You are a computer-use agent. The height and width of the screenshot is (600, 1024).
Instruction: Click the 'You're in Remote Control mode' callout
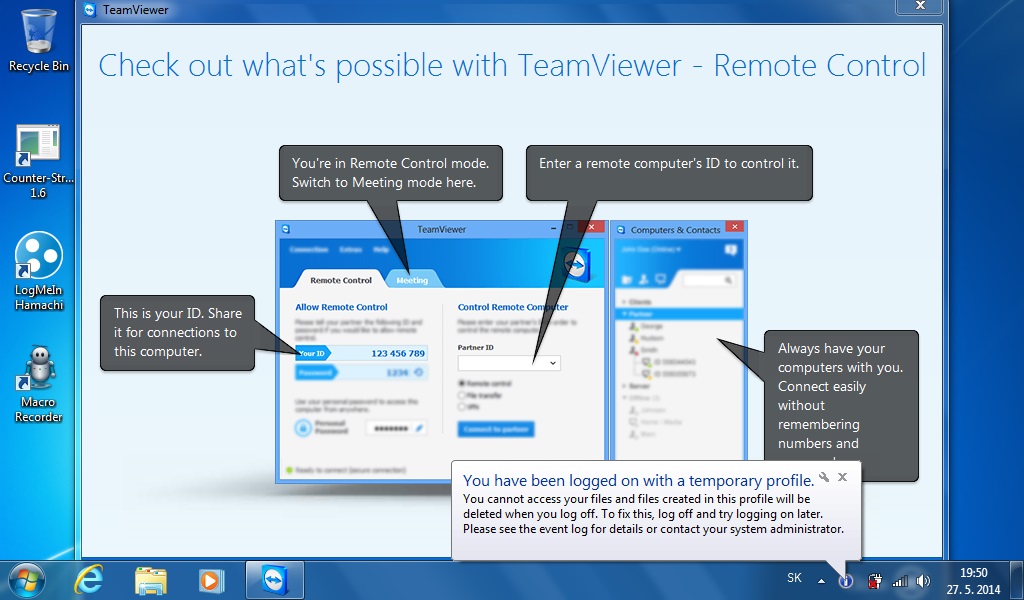point(391,172)
